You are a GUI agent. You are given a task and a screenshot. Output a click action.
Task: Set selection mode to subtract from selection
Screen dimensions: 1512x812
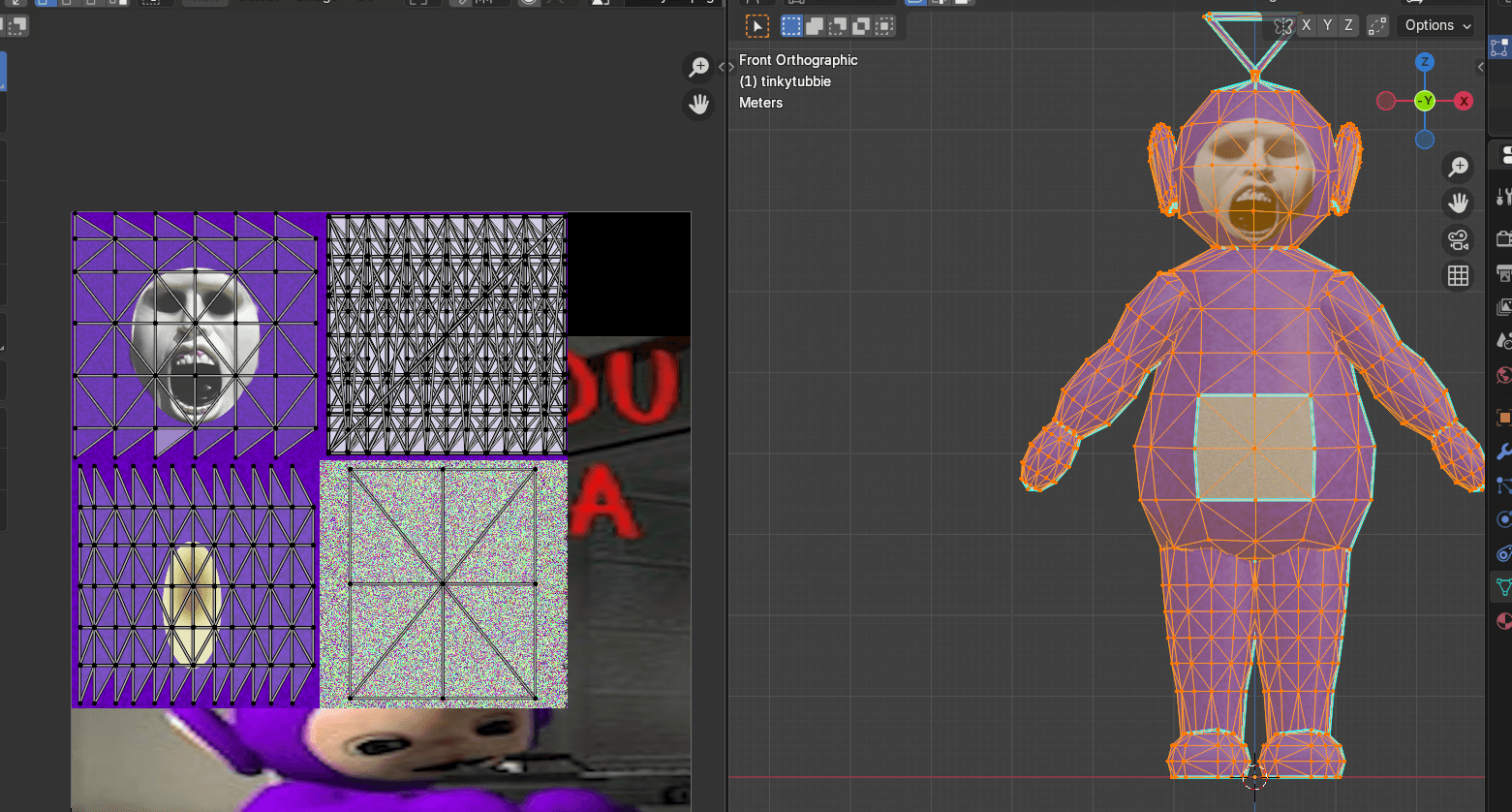coord(838,26)
